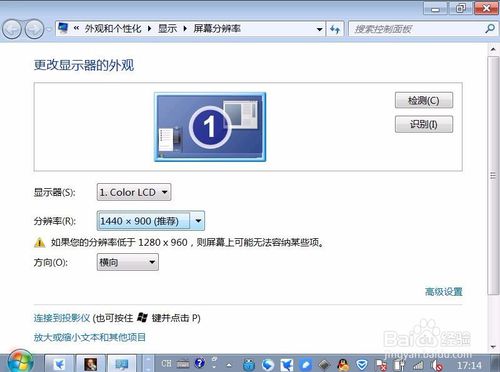Click the blue feather tray icon

click(306, 365)
